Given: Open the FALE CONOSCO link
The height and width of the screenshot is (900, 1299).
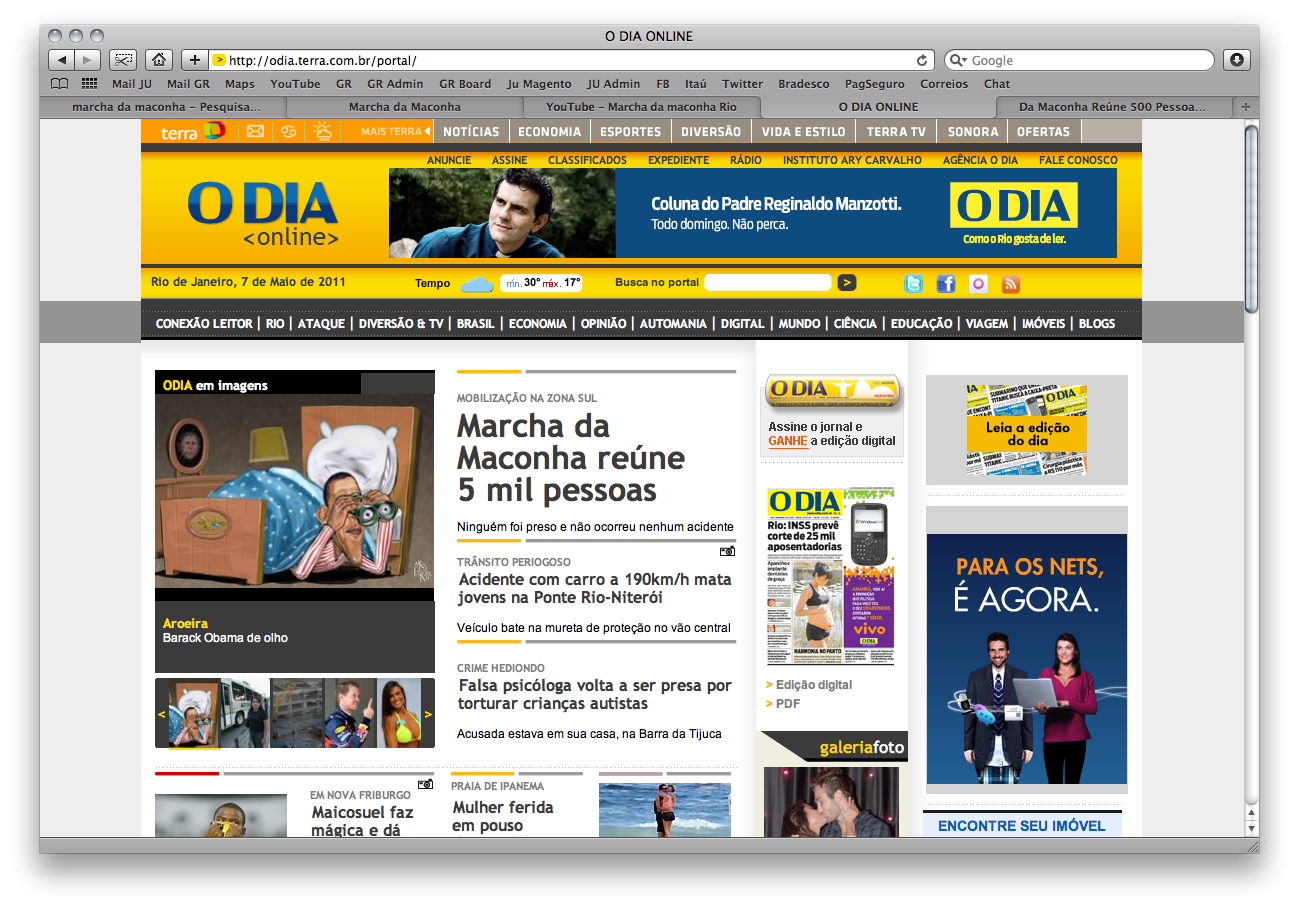Looking at the screenshot, I should pos(1078,160).
